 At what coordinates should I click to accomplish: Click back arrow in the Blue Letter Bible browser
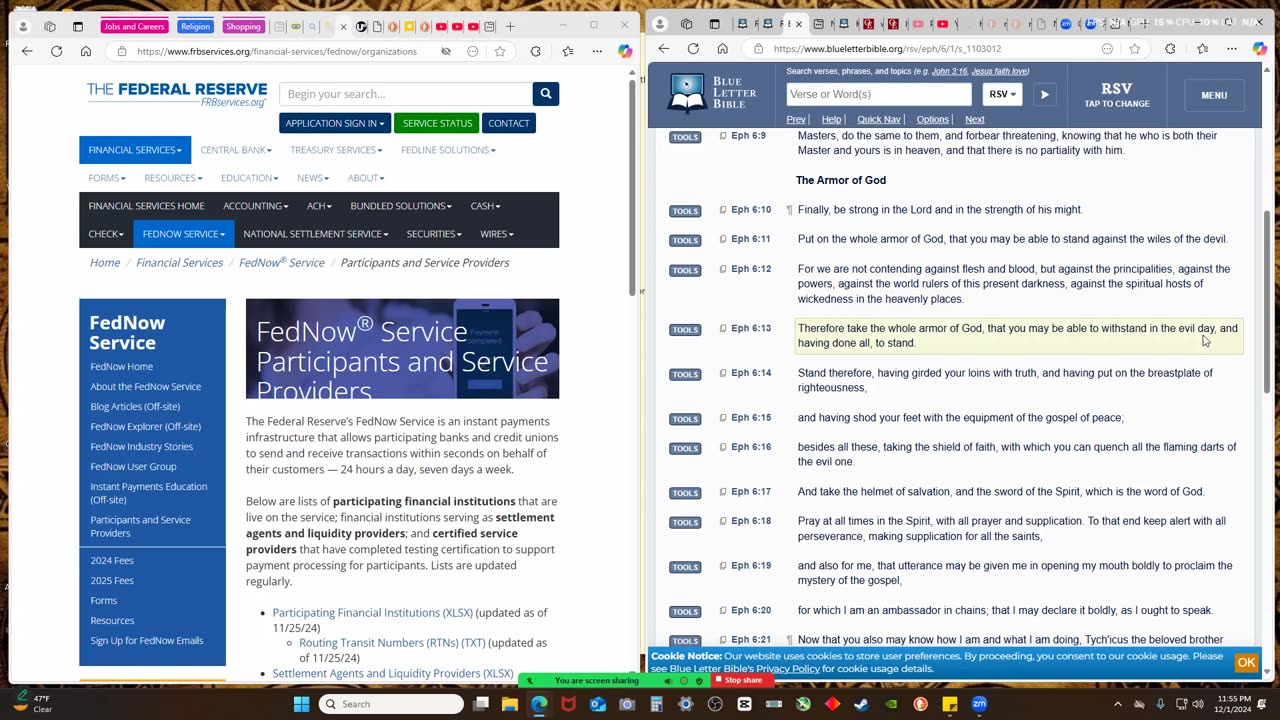coord(664,48)
